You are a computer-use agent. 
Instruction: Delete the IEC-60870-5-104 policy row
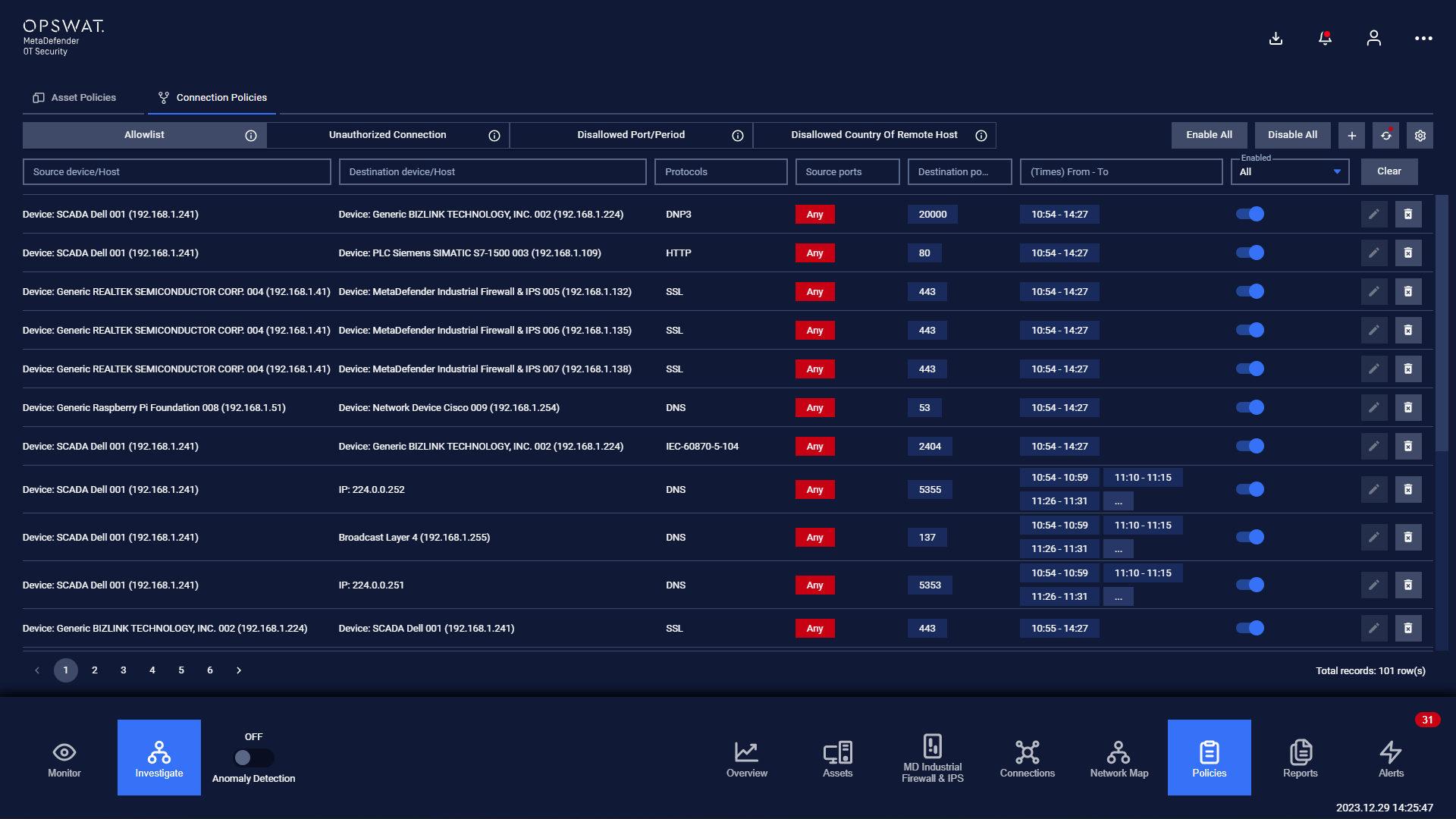1408,447
